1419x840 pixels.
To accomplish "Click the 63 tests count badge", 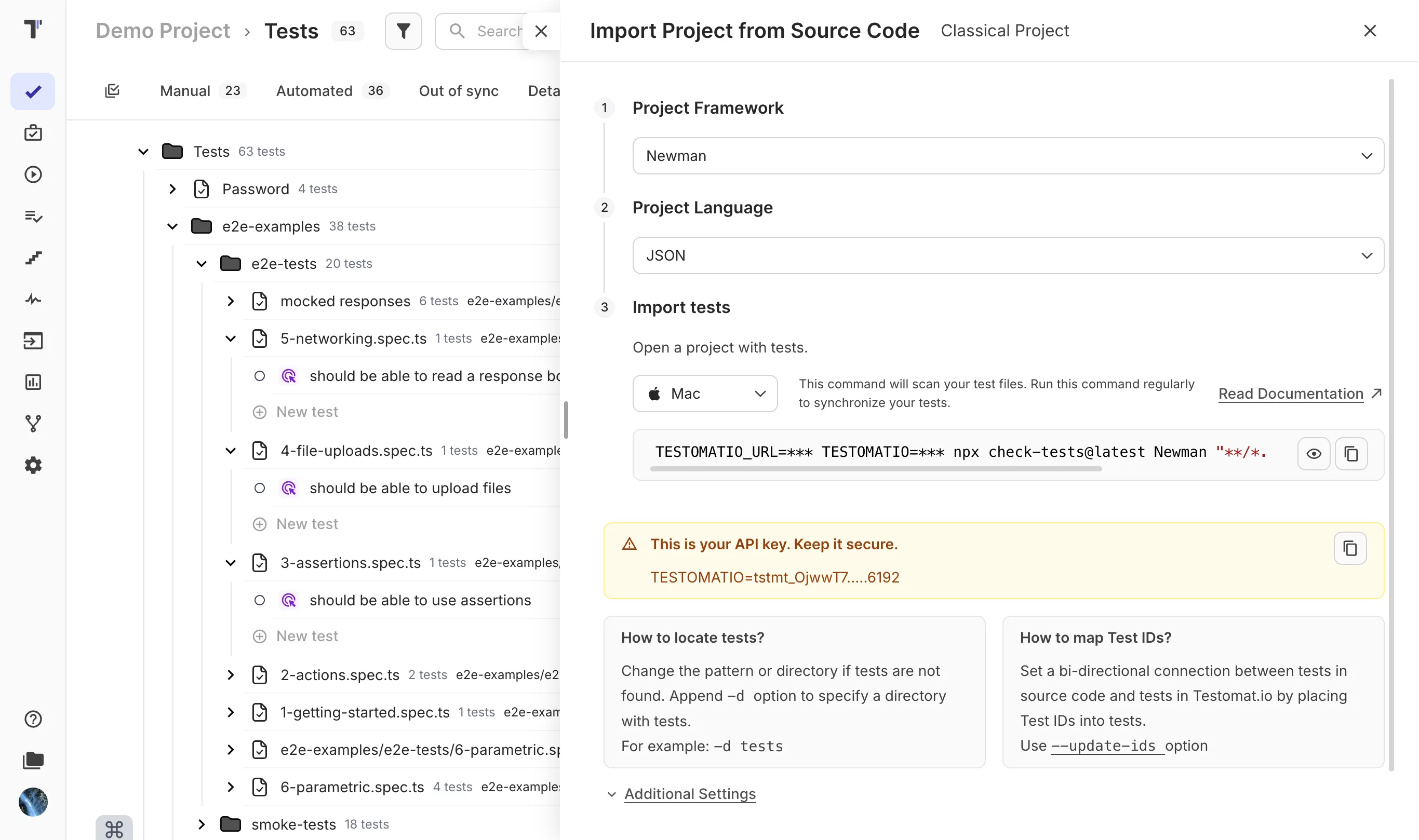I will pyautogui.click(x=347, y=31).
